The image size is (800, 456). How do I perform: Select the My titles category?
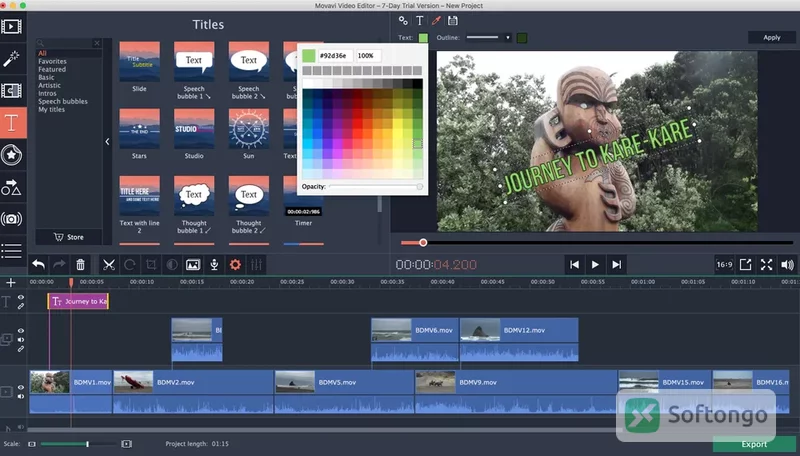point(52,109)
